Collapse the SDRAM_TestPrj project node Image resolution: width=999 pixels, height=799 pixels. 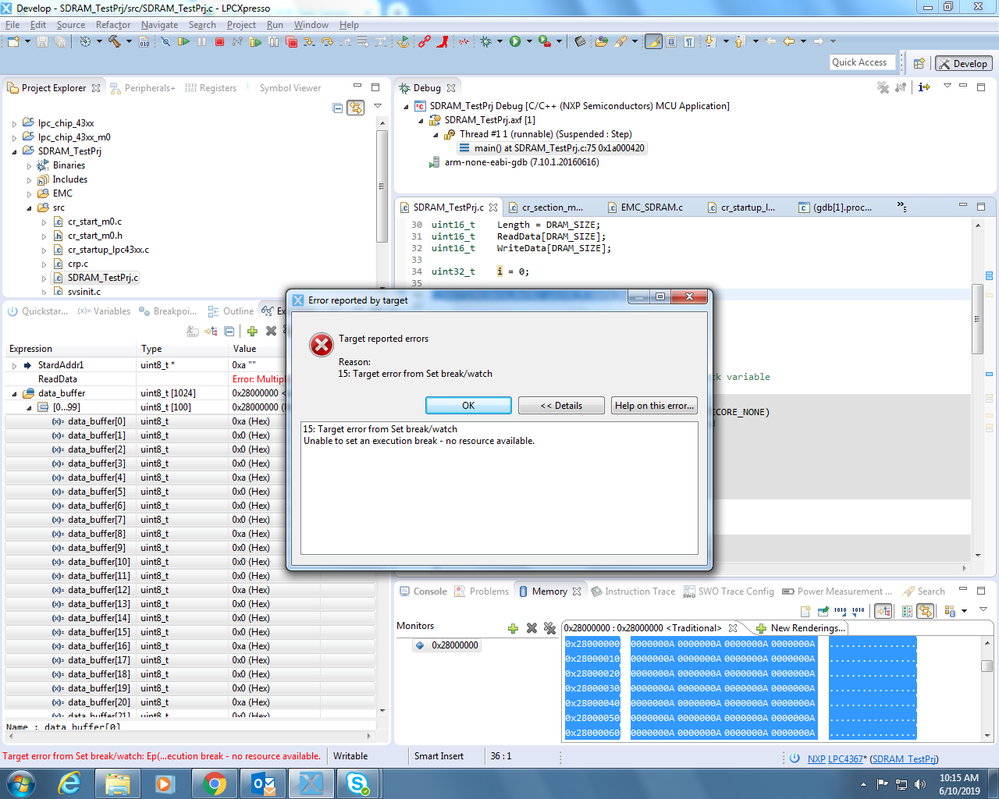coord(14,152)
